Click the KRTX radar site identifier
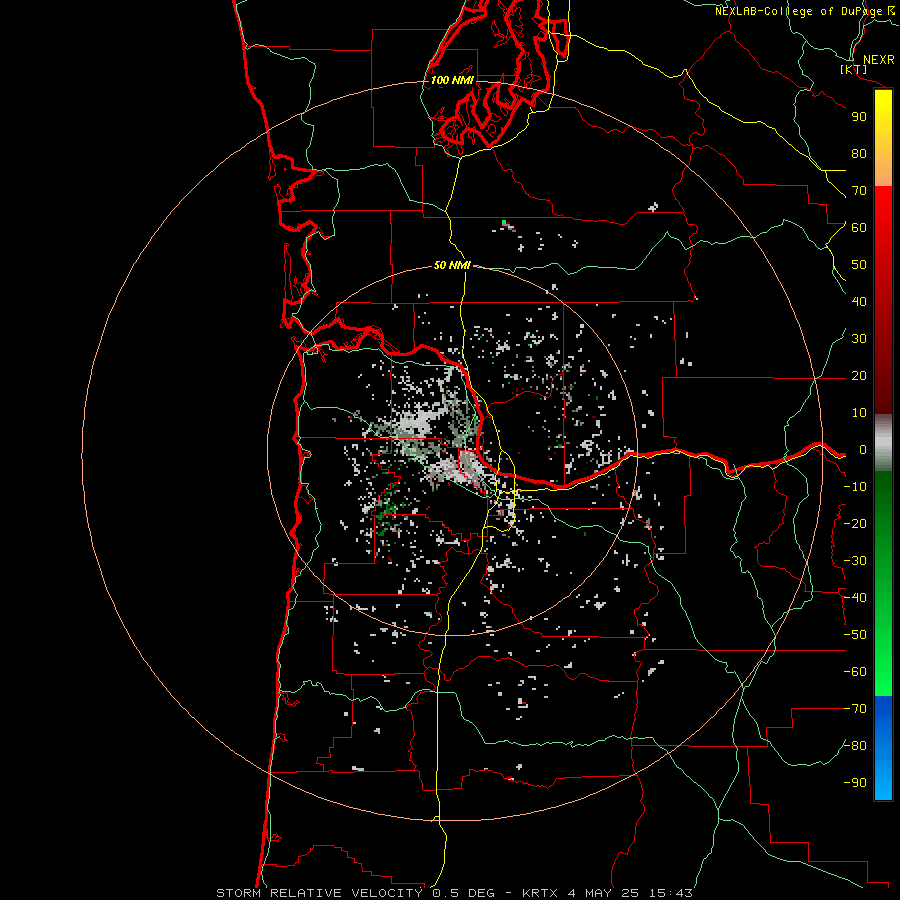 point(540,893)
